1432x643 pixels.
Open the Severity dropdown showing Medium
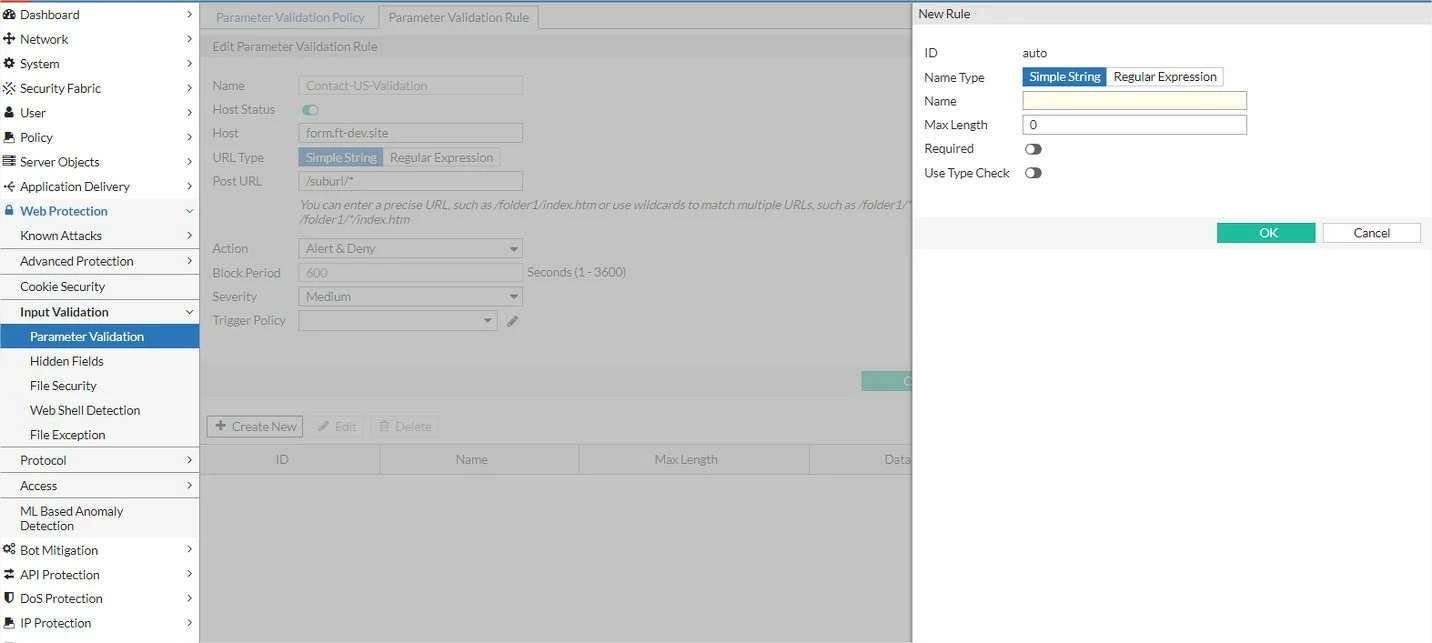coord(410,296)
